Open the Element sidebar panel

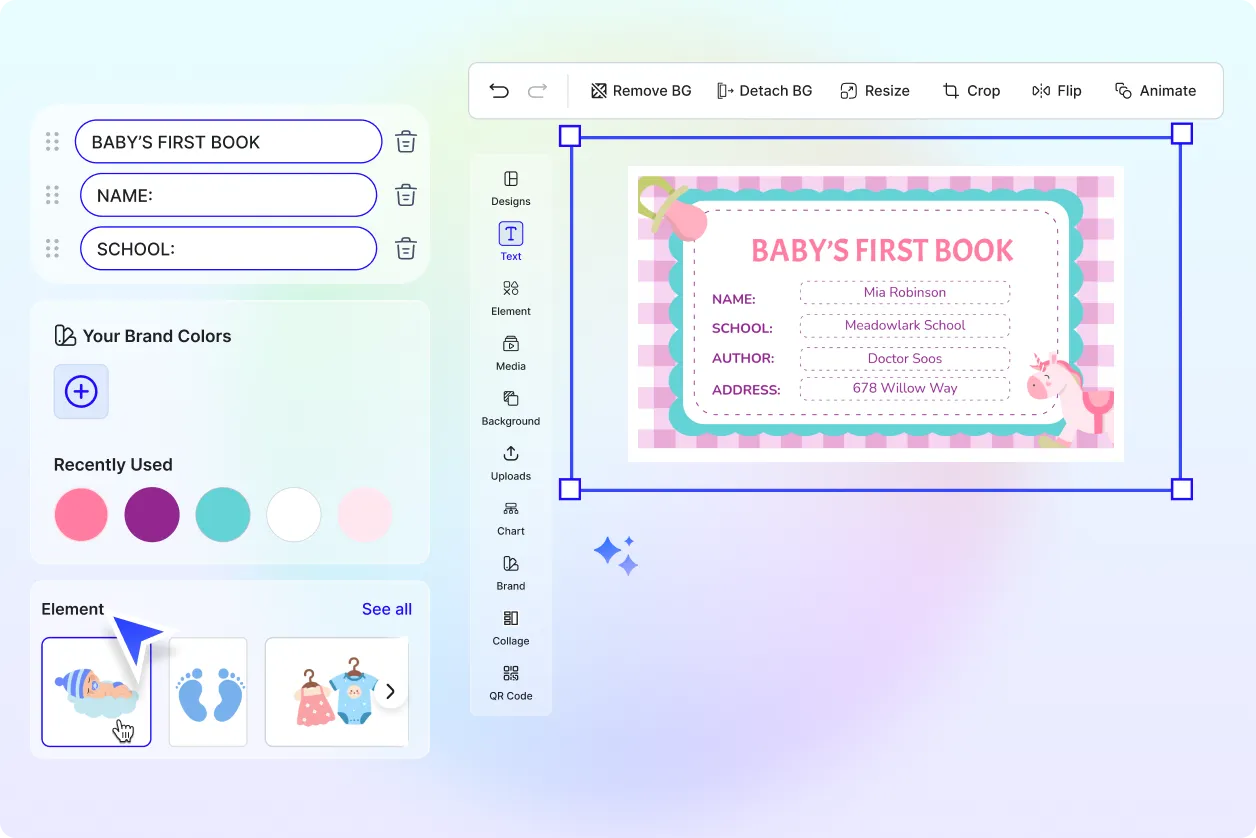click(x=511, y=298)
